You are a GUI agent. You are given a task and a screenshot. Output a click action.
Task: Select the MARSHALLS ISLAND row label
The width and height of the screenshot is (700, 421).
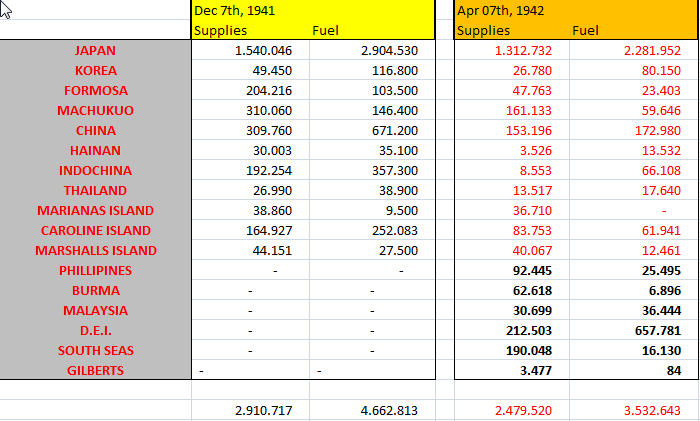pos(96,250)
